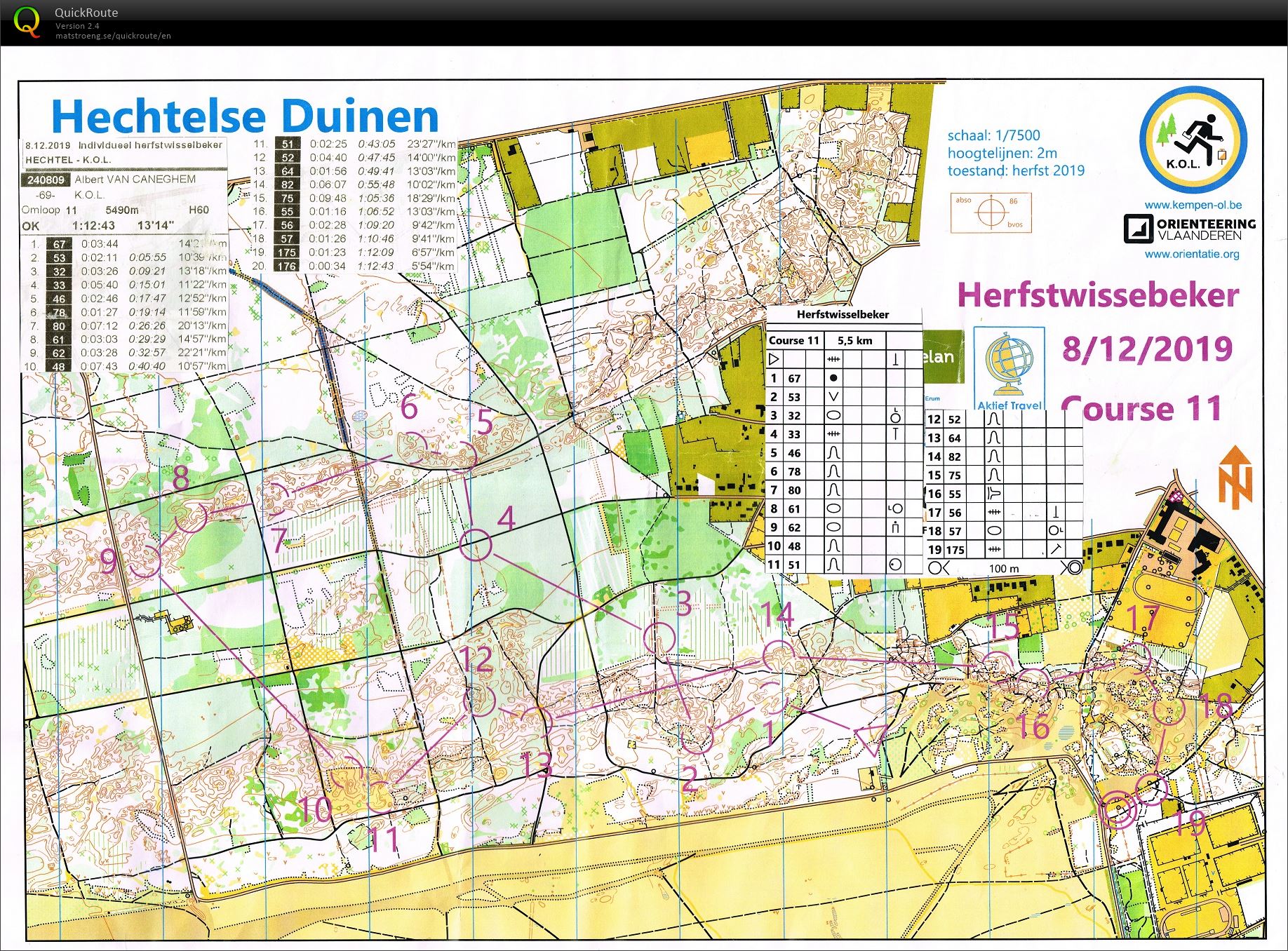Open the www.kempen-ol.be link
This screenshot has width=1288, height=951.
click(x=1193, y=205)
